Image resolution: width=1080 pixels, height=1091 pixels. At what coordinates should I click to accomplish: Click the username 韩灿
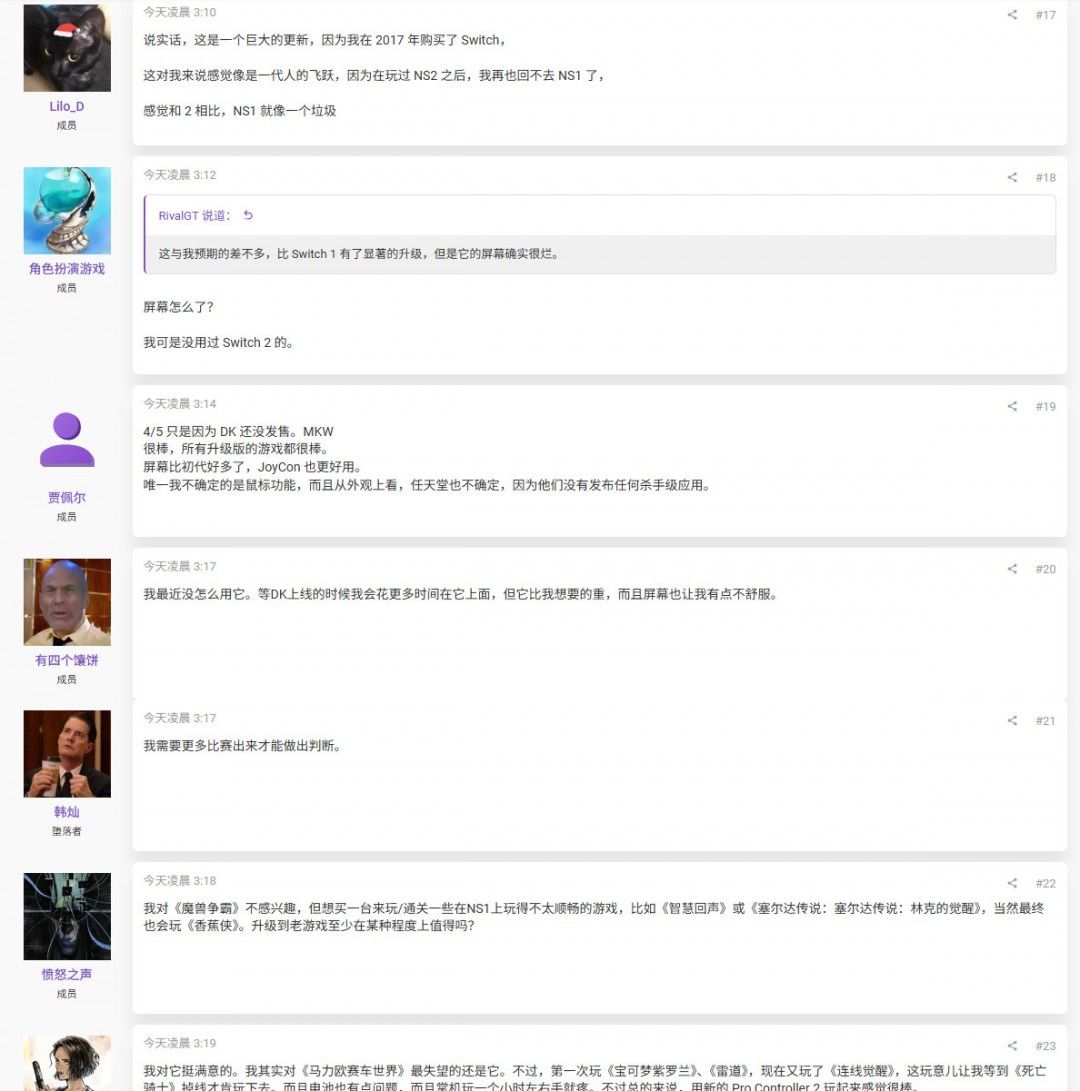(x=67, y=812)
